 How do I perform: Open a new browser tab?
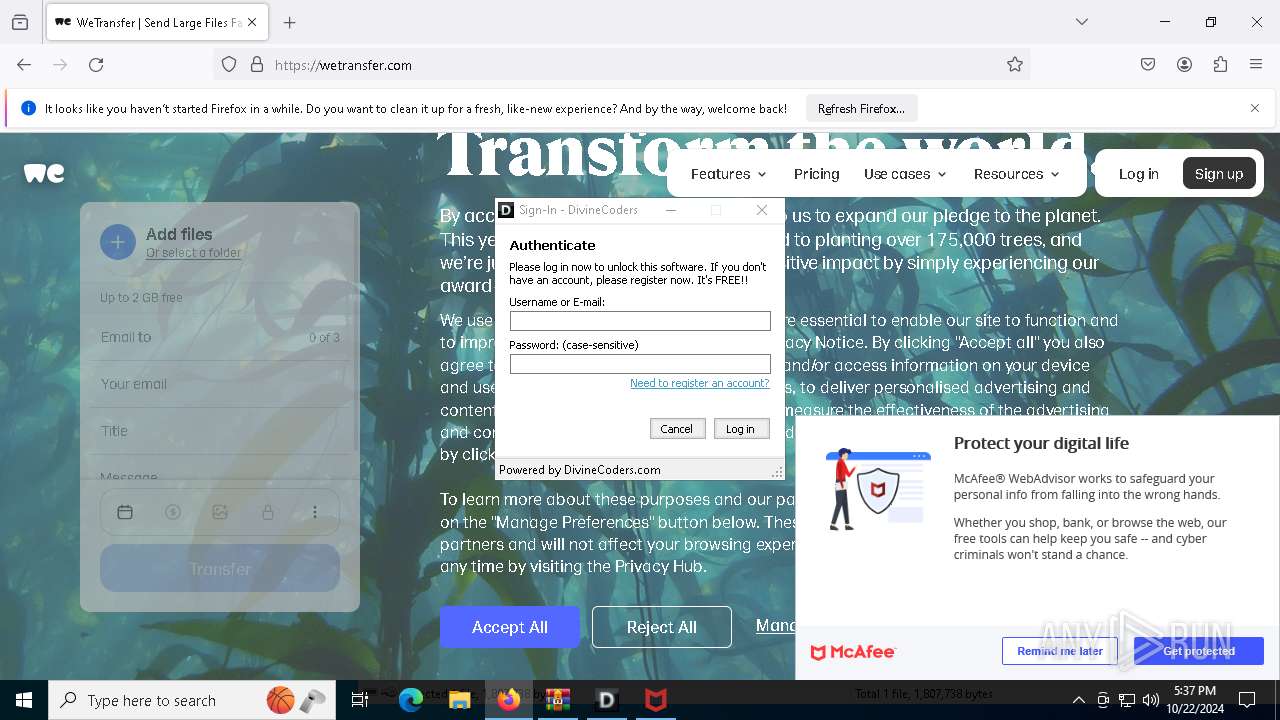(290, 22)
